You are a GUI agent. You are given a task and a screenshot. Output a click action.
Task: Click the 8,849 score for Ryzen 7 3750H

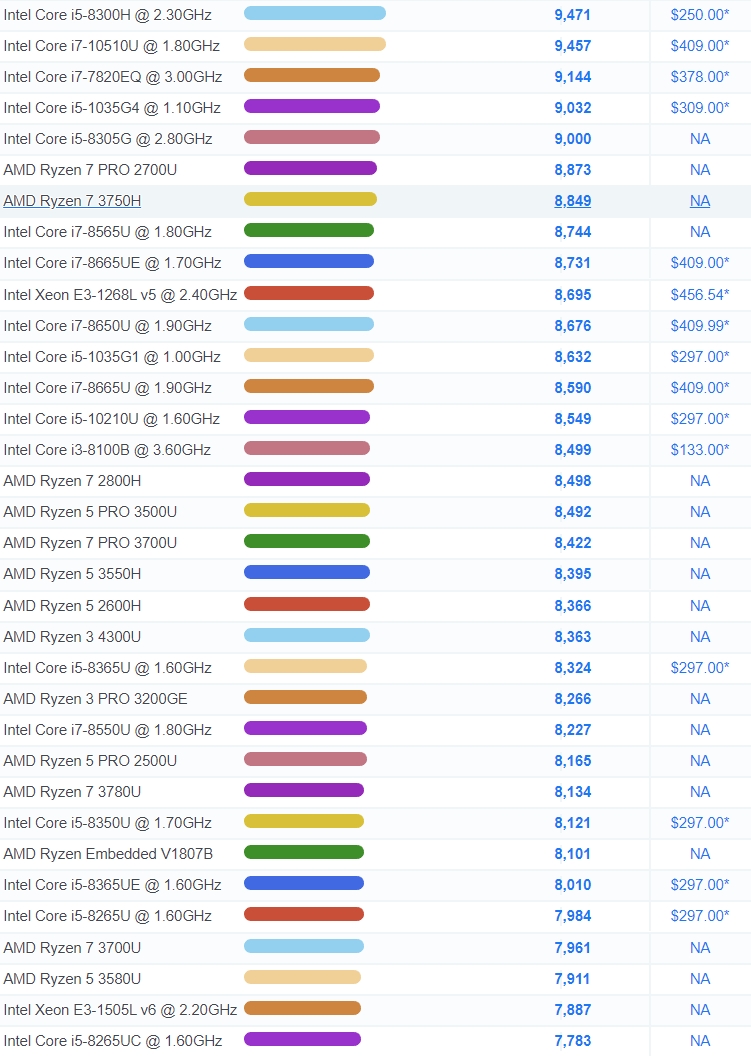tap(573, 201)
